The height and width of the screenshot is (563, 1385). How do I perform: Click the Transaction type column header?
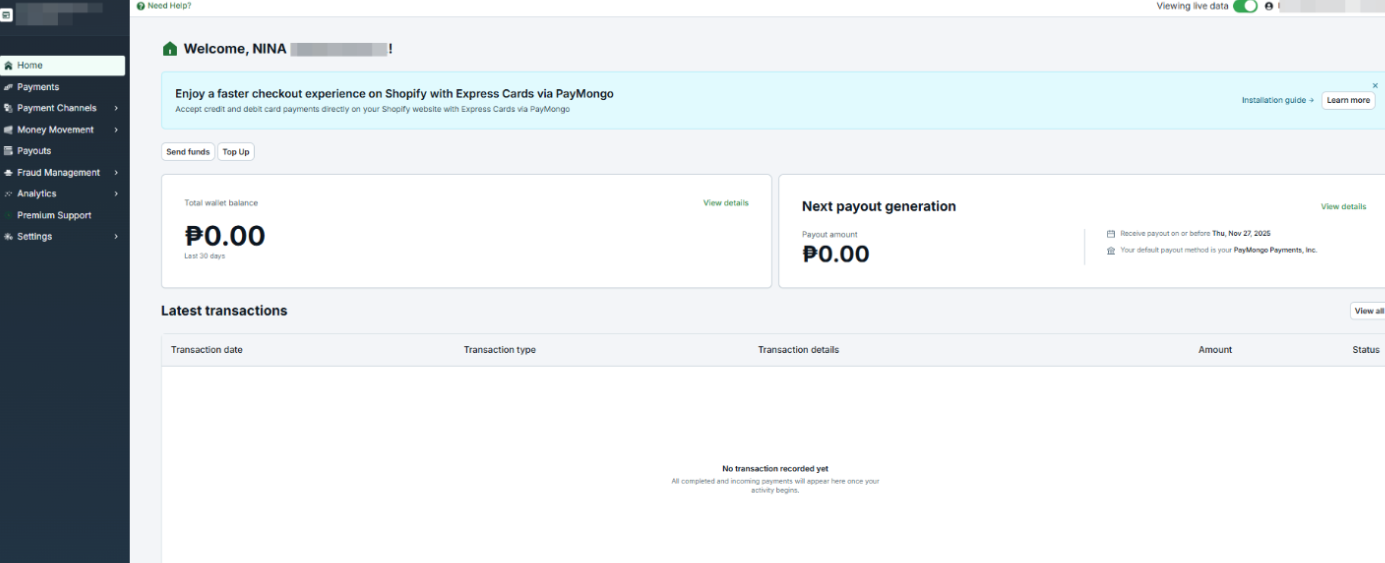click(x=500, y=350)
